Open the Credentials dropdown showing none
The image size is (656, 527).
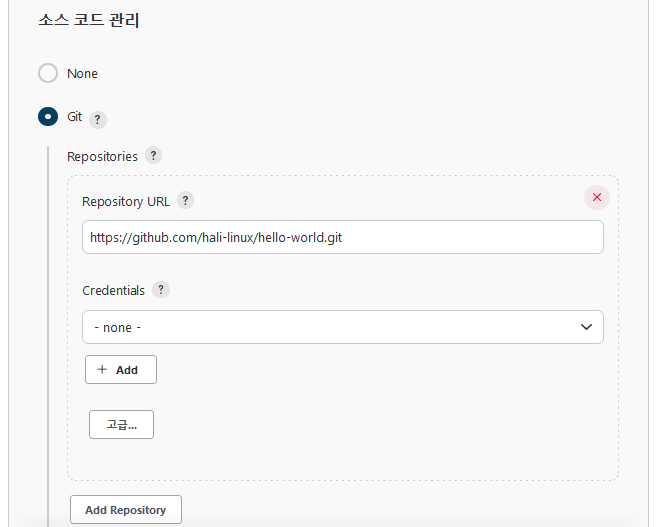343,327
